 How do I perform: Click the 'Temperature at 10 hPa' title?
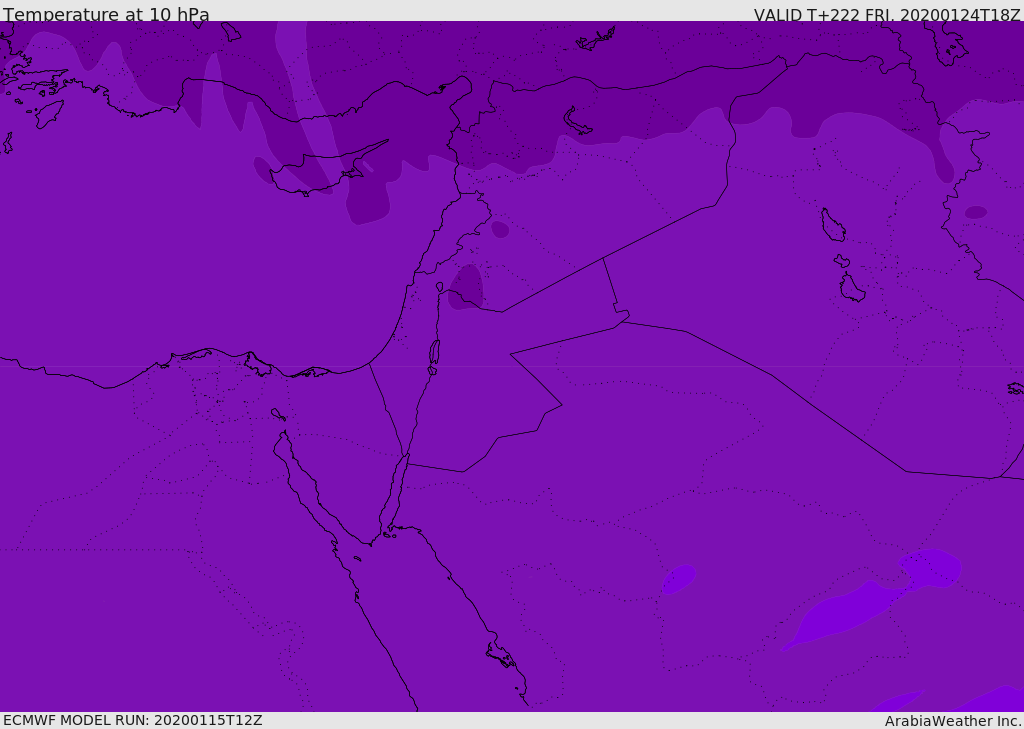coord(106,14)
